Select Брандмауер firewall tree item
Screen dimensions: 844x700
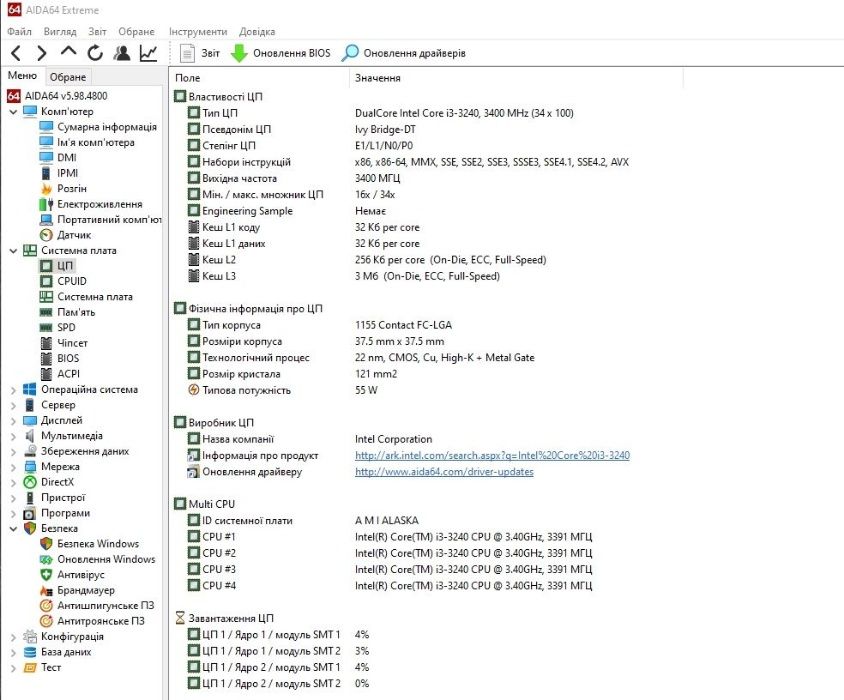coord(77,590)
